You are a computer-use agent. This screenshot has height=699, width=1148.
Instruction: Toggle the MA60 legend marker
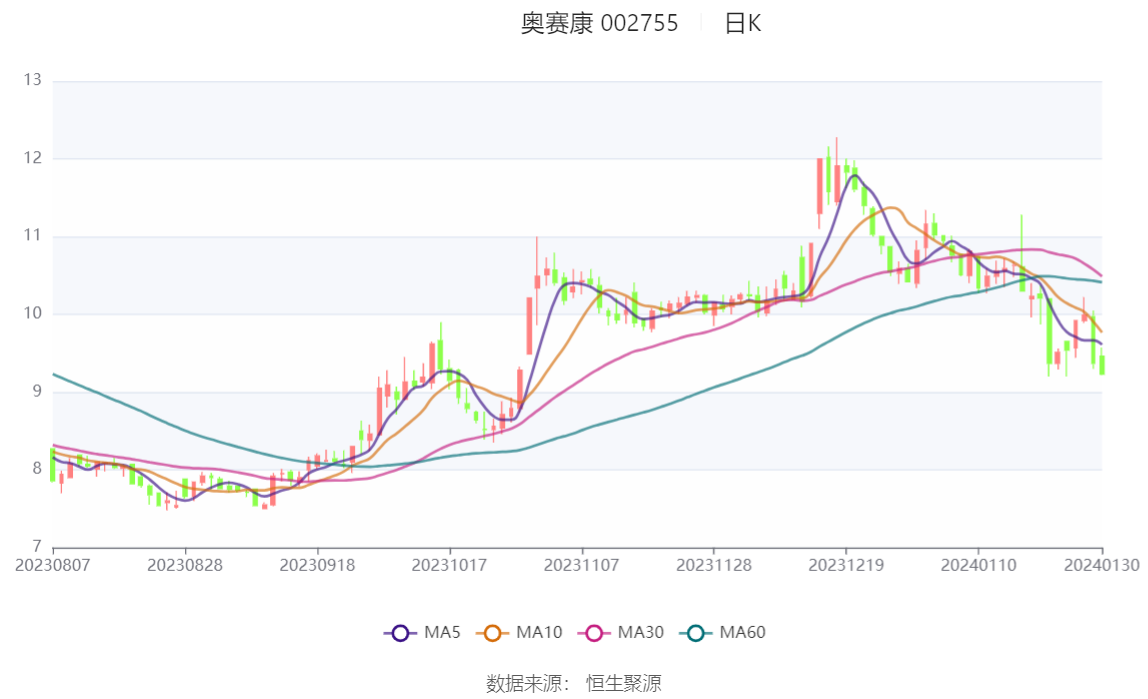tap(696, 633)
